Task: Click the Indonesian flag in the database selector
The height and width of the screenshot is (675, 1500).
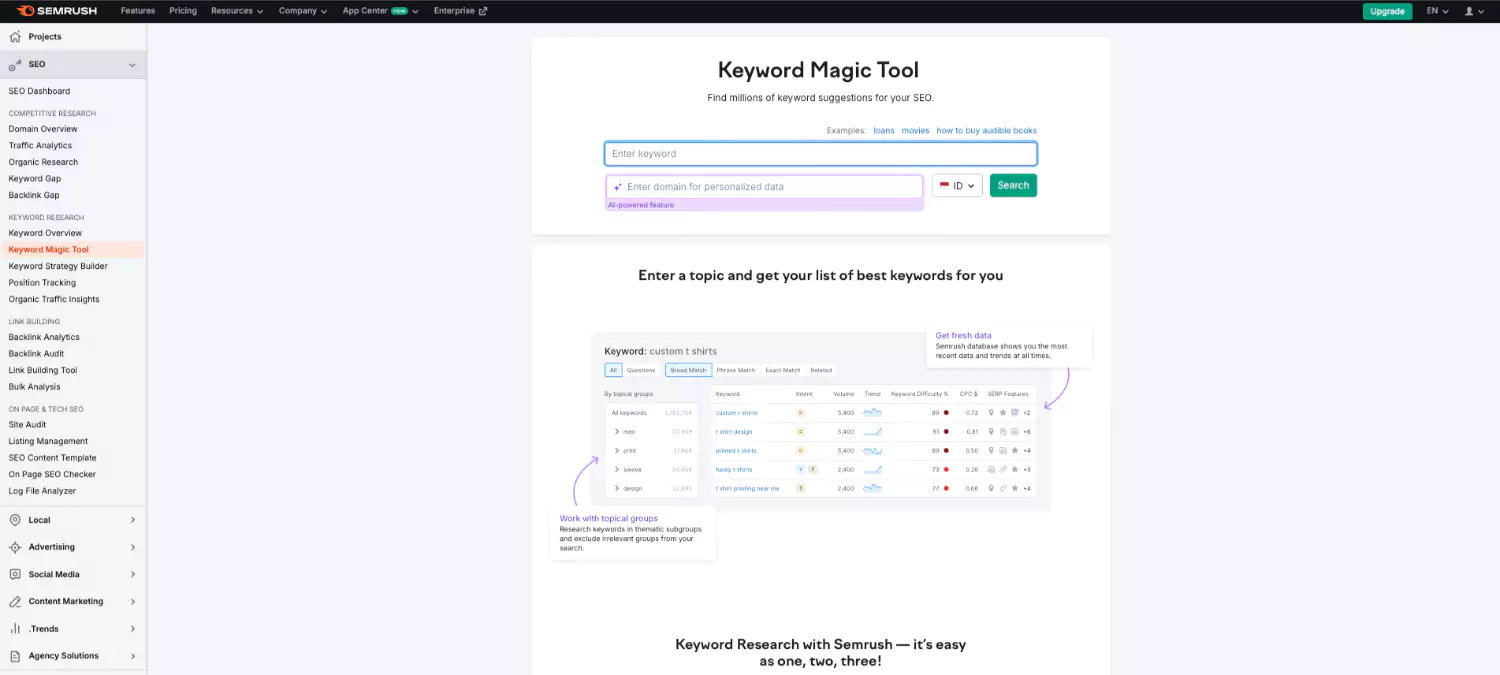Action: (945, 185)
